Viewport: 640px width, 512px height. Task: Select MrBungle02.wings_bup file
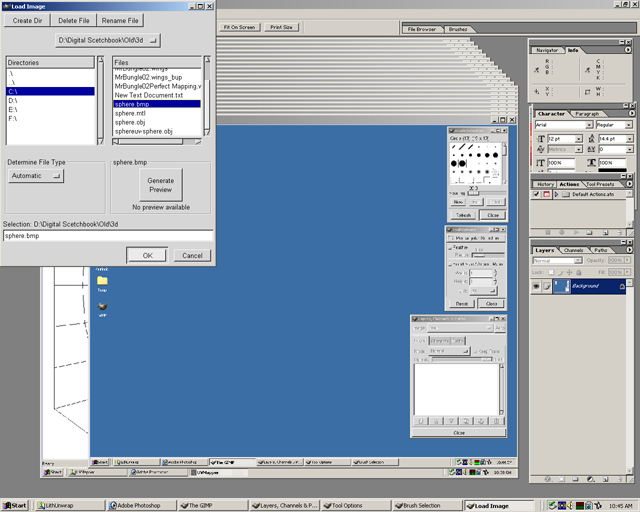click(157, 77)
